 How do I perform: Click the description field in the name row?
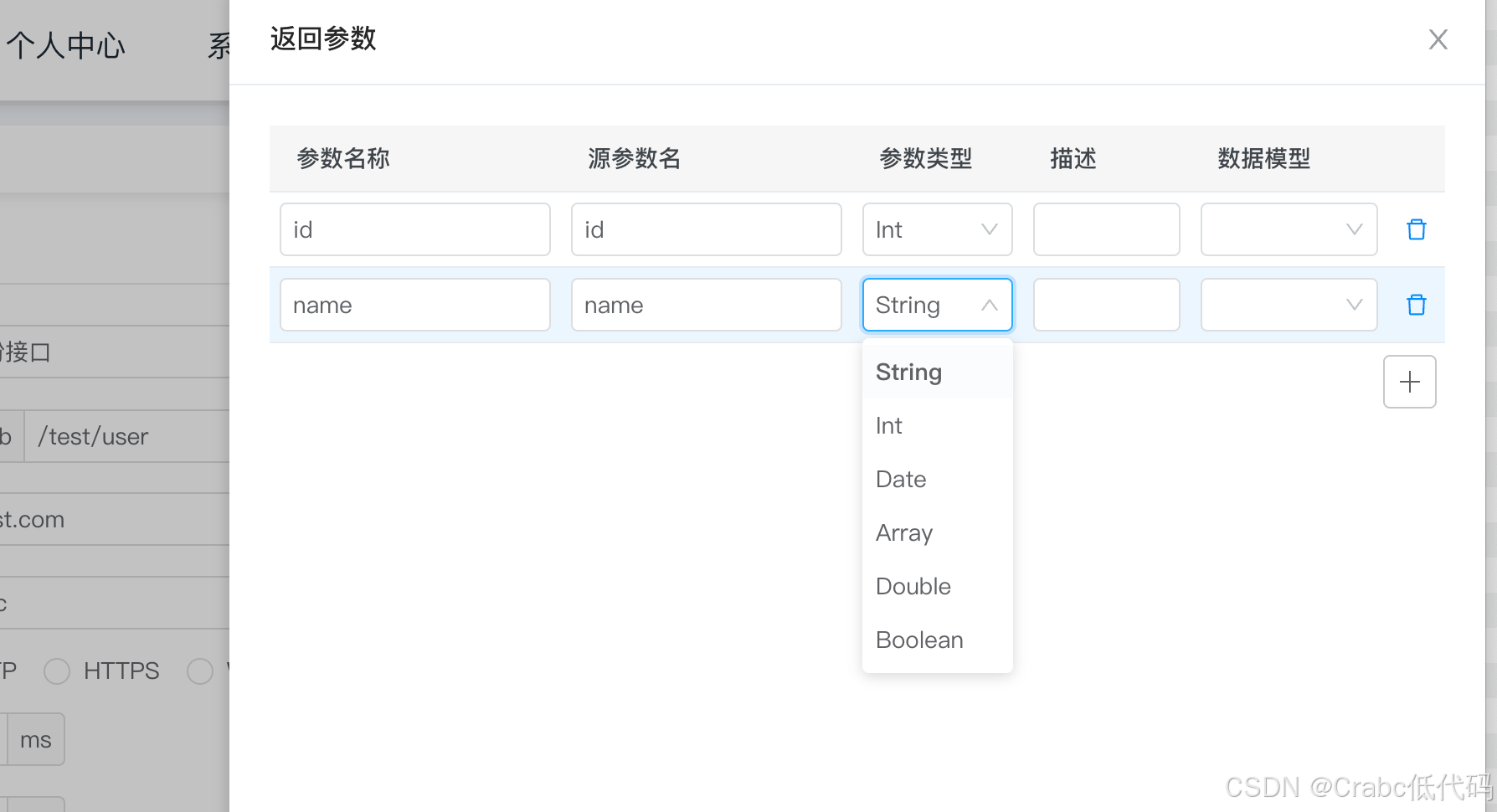pos(1106,304)
